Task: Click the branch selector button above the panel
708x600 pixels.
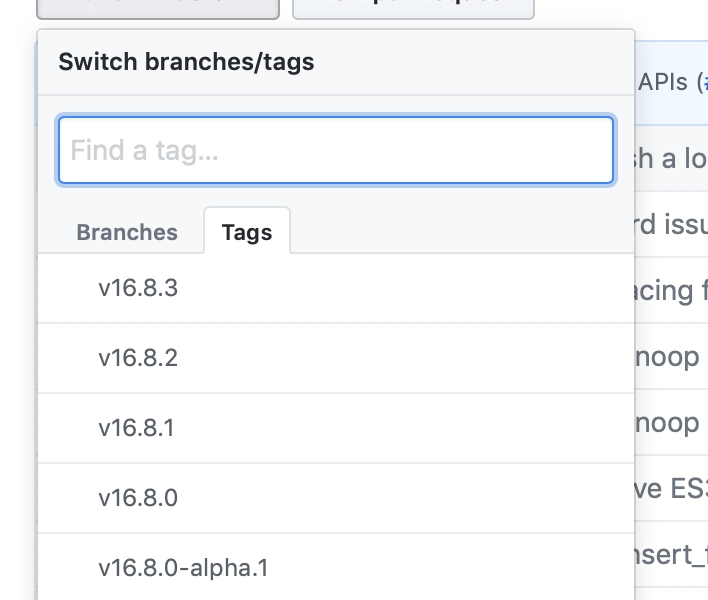Action: pyautogui.click(x=157, y=8)
